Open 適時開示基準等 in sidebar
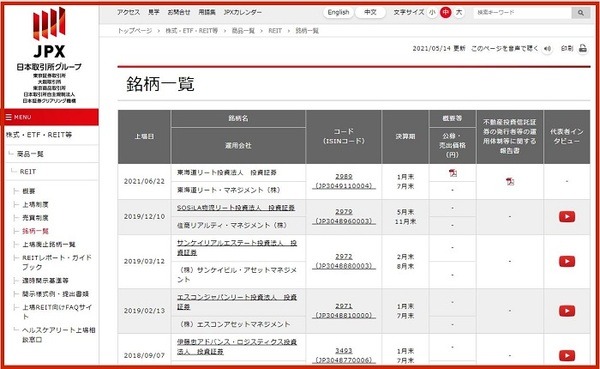This screenshot has width=600, height=369. tap(45, 281)
